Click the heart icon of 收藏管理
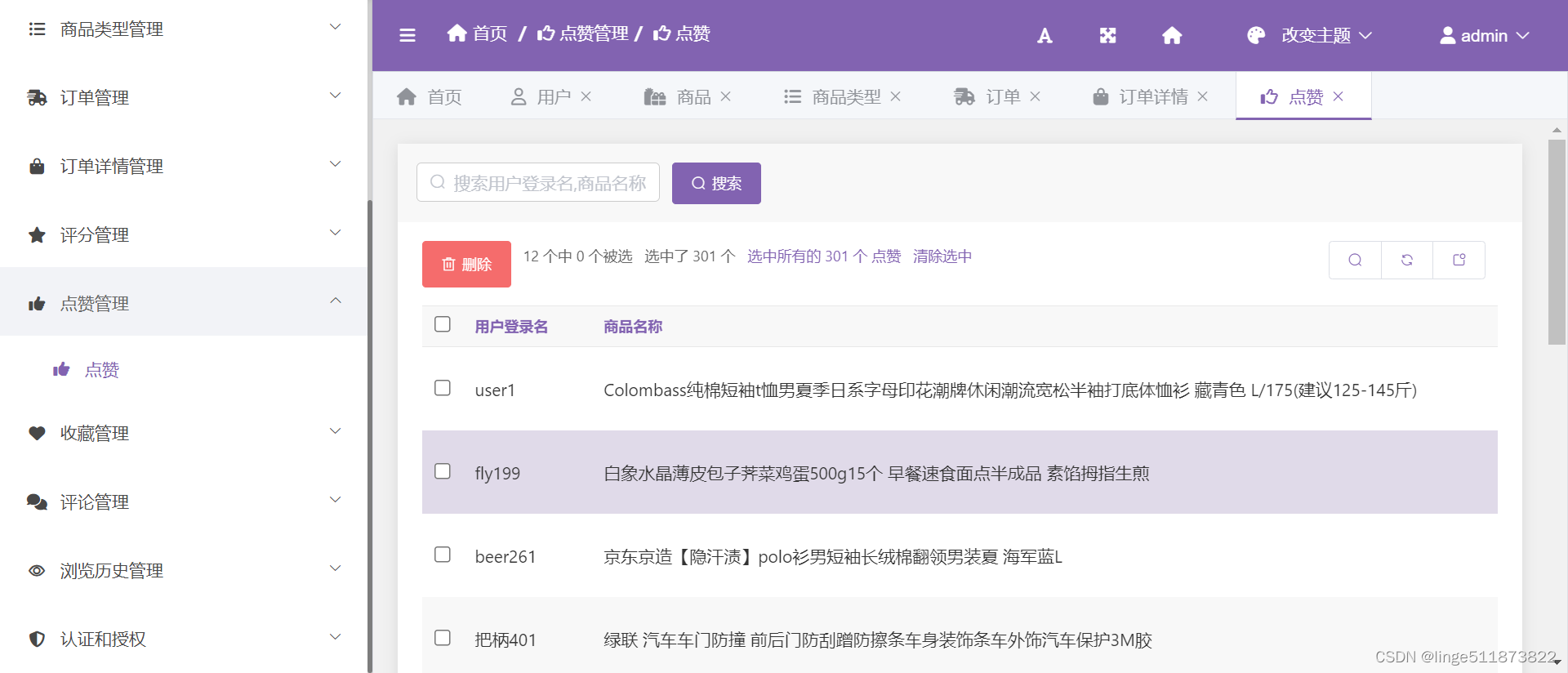 [37, 433]
